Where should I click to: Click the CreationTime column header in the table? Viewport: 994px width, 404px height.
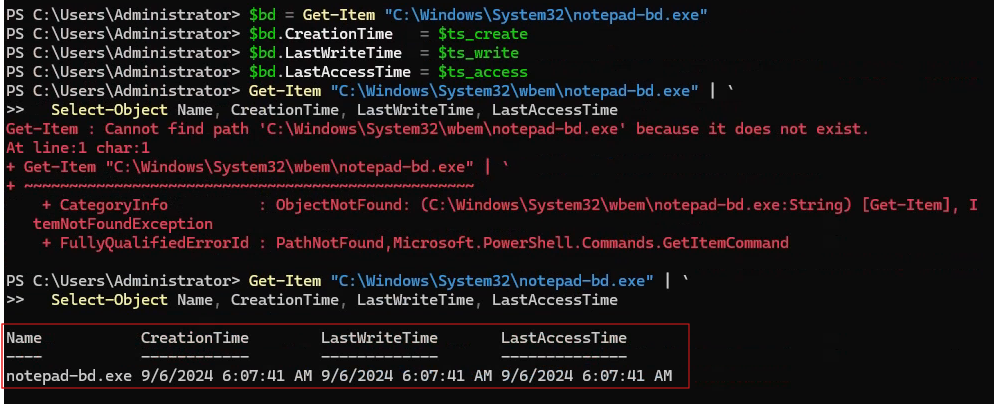(x=194, y=338)
